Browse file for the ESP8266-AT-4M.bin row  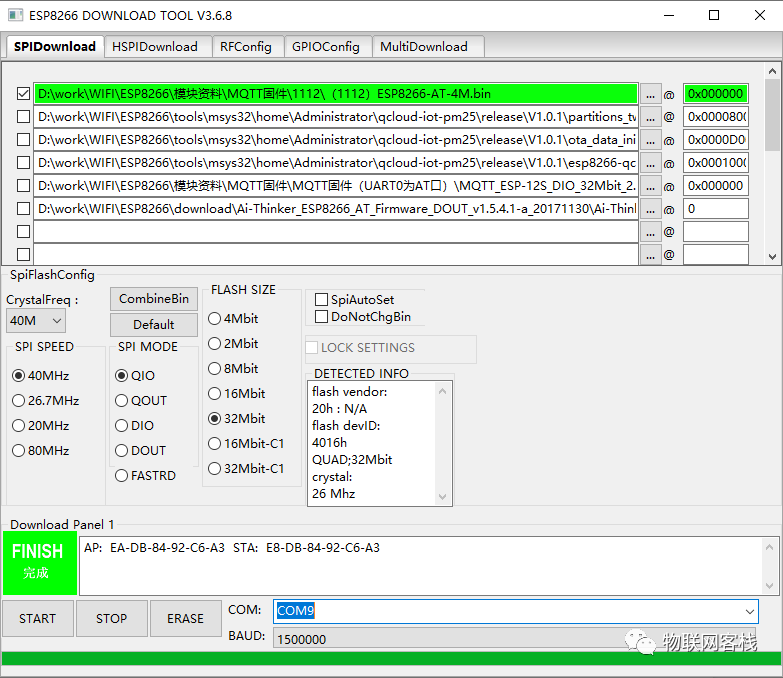click(650, 94)
